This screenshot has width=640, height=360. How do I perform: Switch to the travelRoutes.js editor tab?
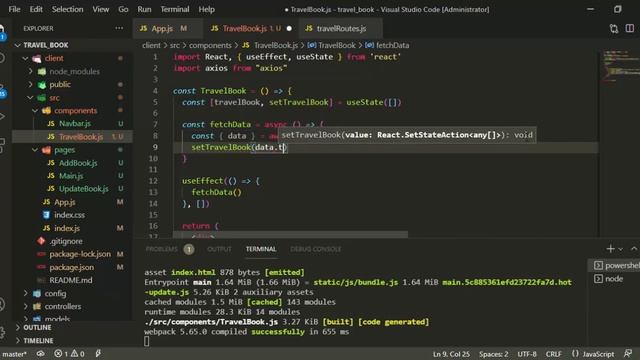click(x=341, y=28)
